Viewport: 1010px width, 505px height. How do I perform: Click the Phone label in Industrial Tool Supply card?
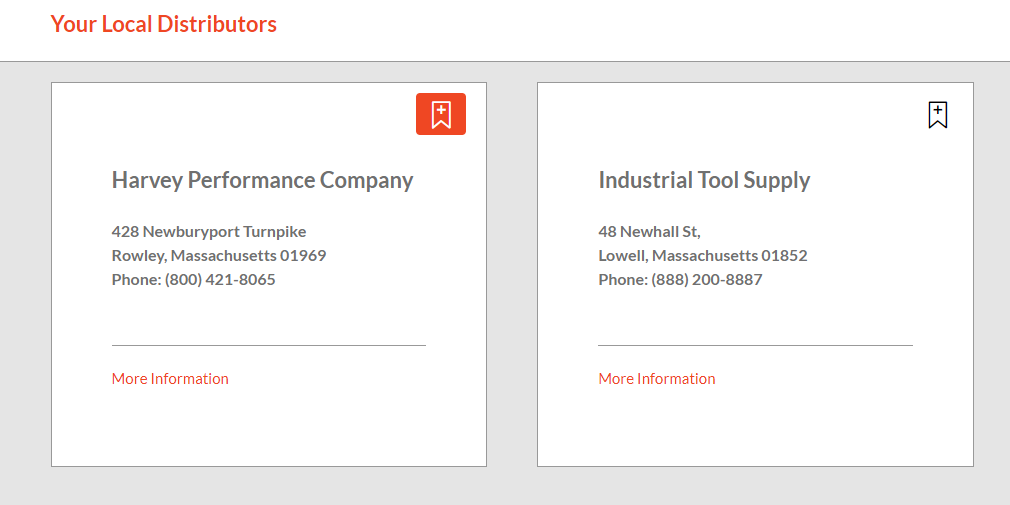(623, 280)
